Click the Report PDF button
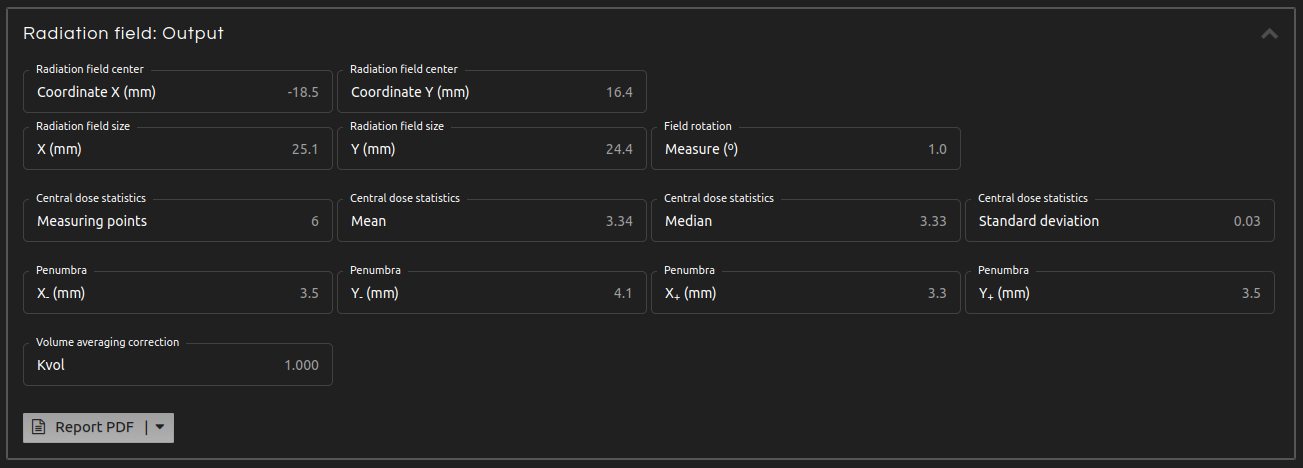The width and height of the screenshot is (1303, 468). coord(86,427)
